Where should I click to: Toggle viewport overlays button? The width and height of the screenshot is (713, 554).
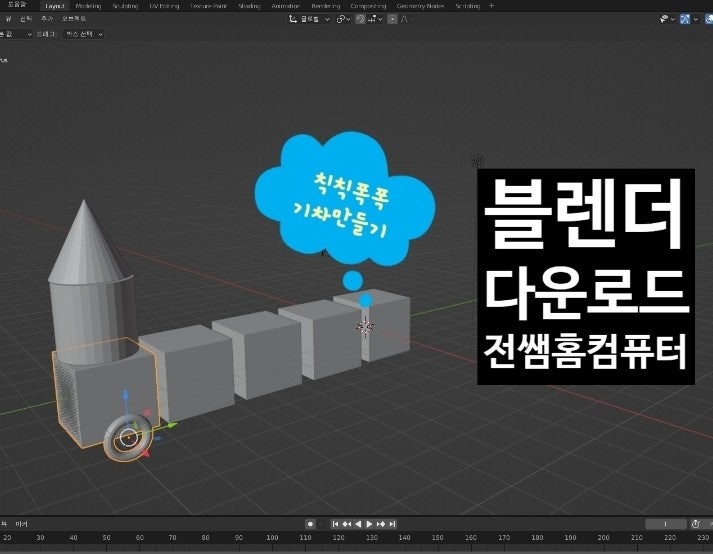coord(708,19)
